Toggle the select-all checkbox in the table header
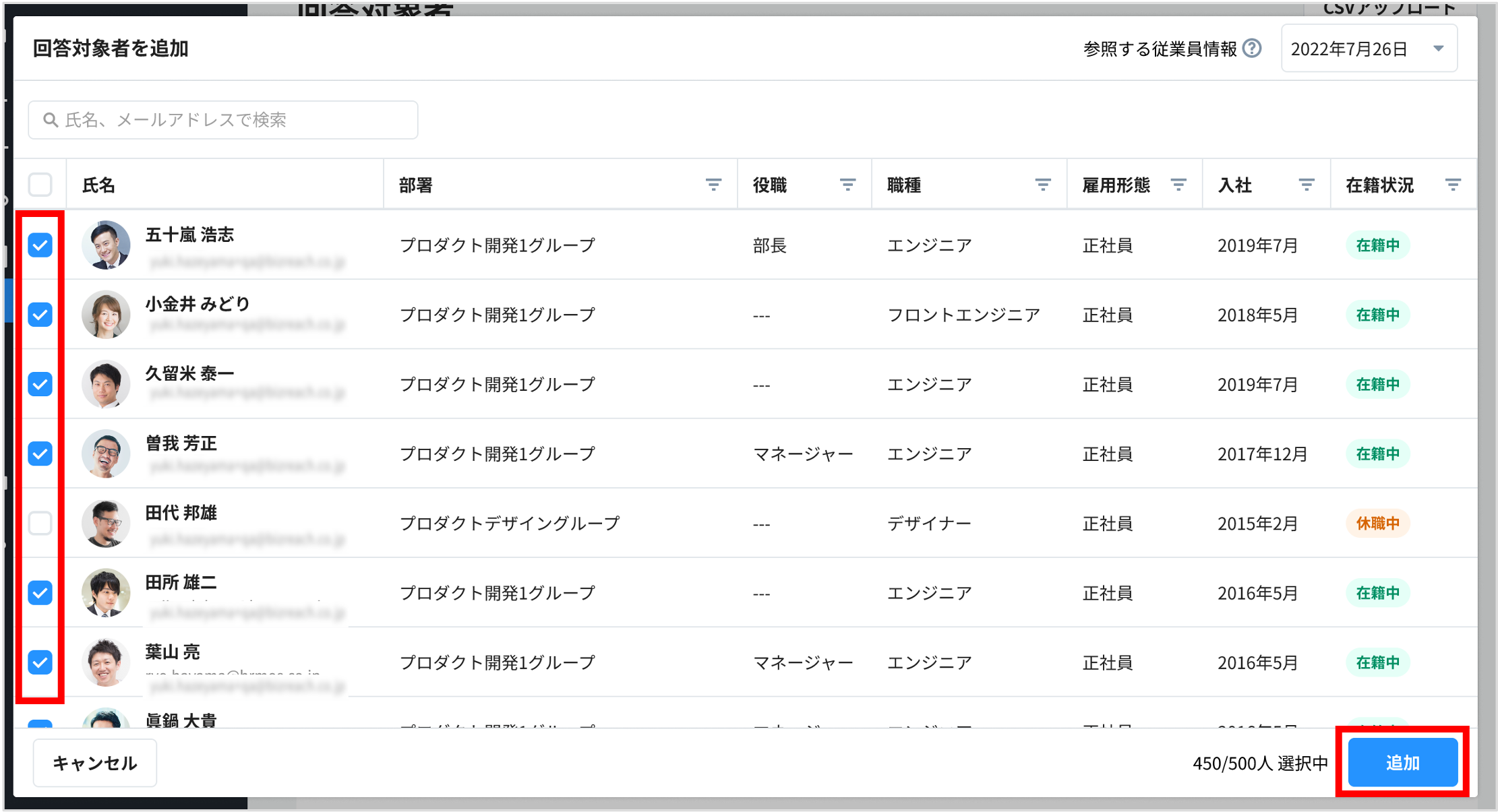This screenshot has width=1498, height=812. click(x=40, y=184)
